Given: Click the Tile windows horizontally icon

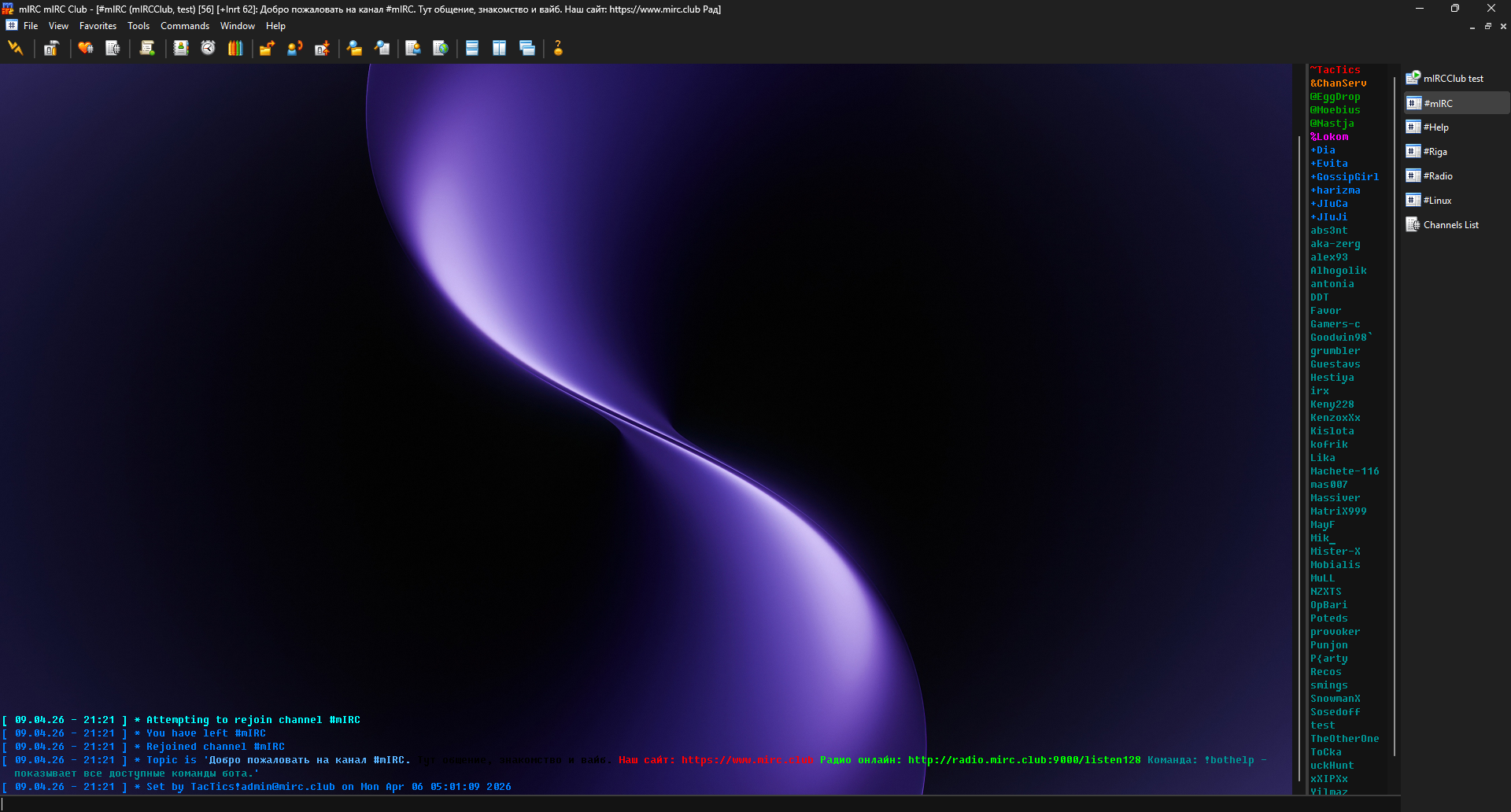Looking at the screenshot, I should [x=472, y=49].
